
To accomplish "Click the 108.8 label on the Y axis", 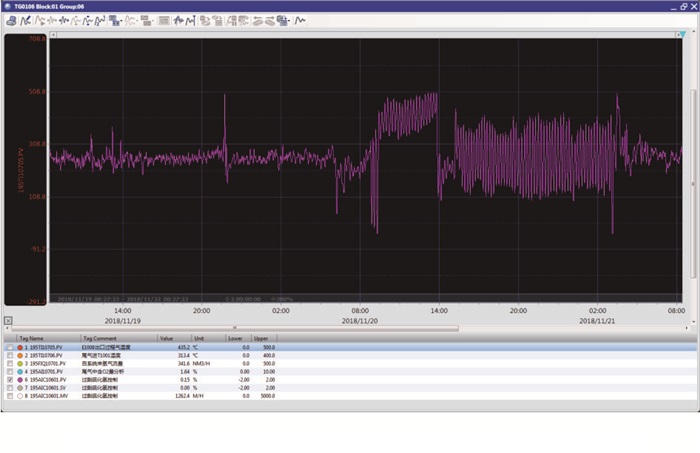I will pyautogui.click(x=37, y=196).
